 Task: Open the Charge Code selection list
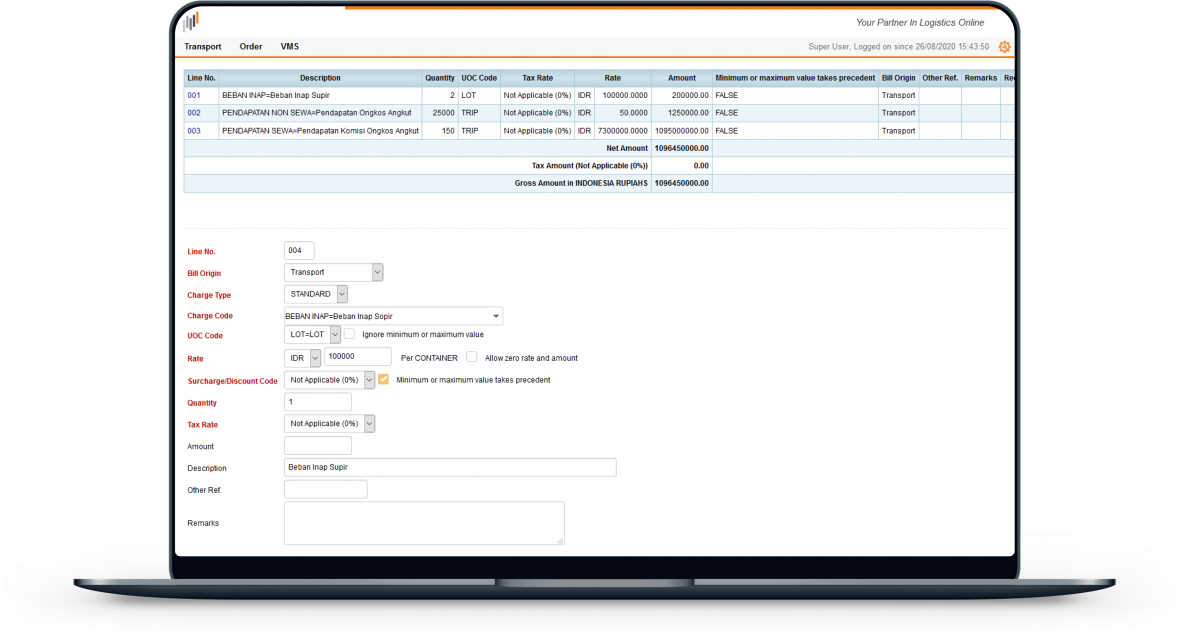pos(495,315)
